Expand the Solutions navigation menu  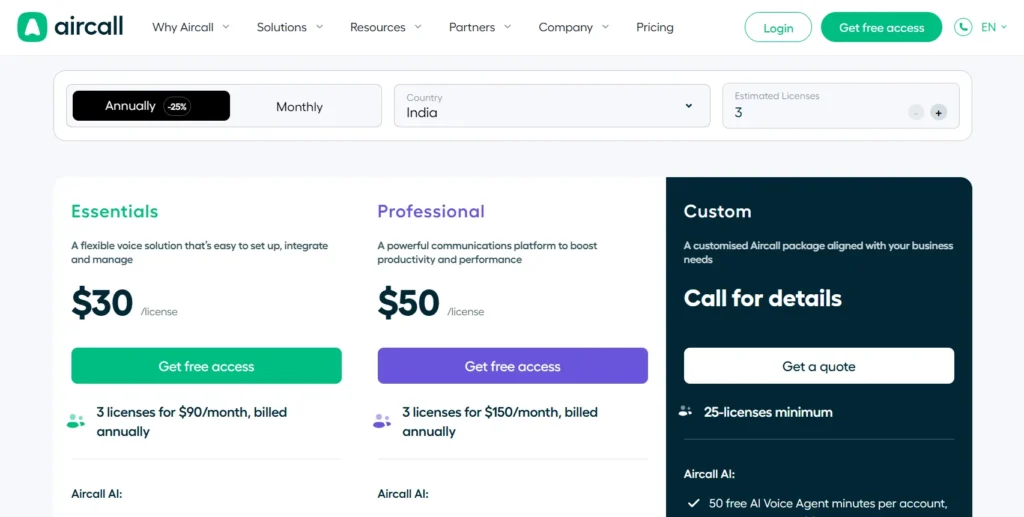tap(289, 27)
